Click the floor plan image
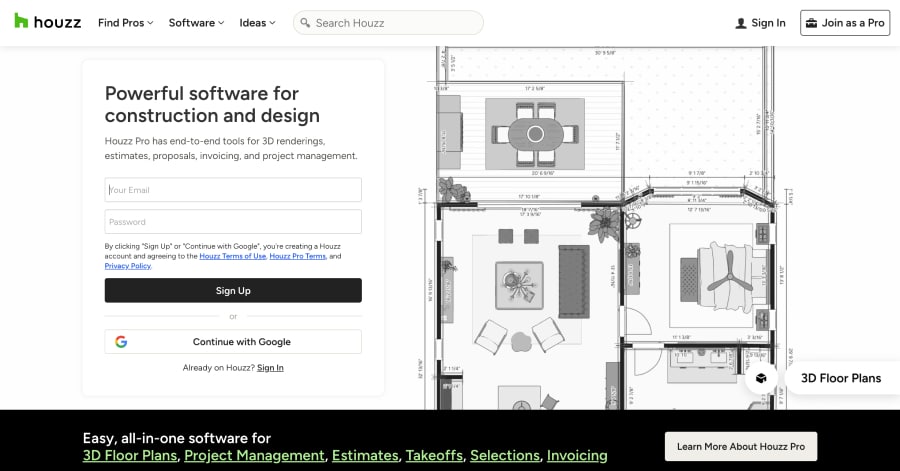The width and height of the screenshot is (900, 471). coord(606,228)
